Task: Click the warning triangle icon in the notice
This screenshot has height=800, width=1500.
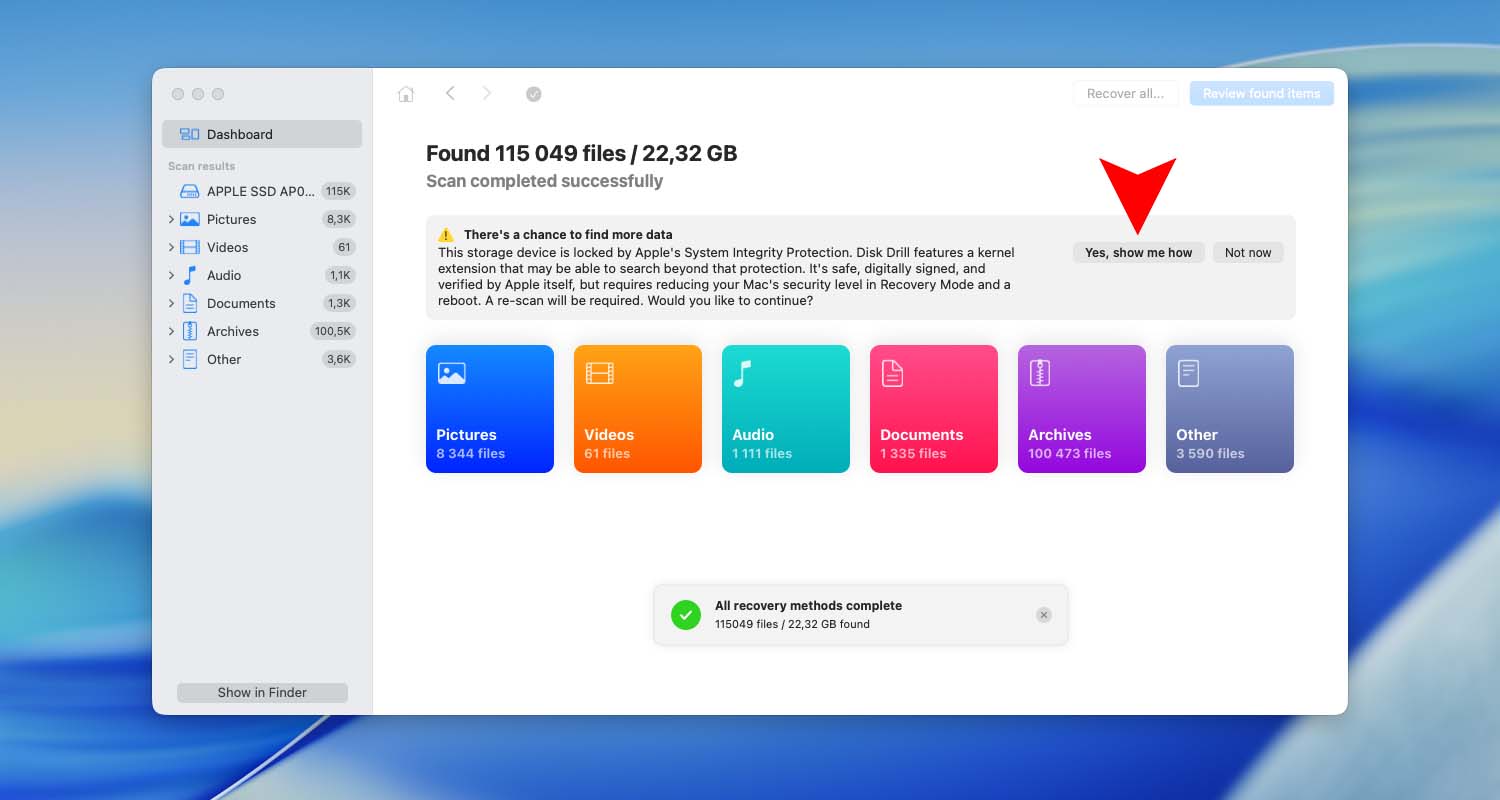Action: click(446, 235)
